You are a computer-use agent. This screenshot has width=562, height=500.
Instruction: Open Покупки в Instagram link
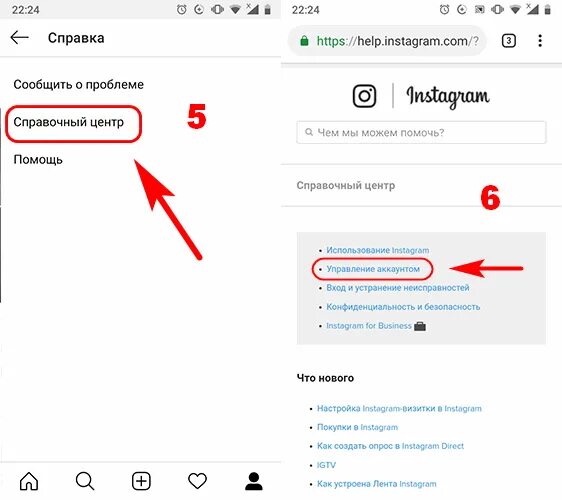(357, 427)
